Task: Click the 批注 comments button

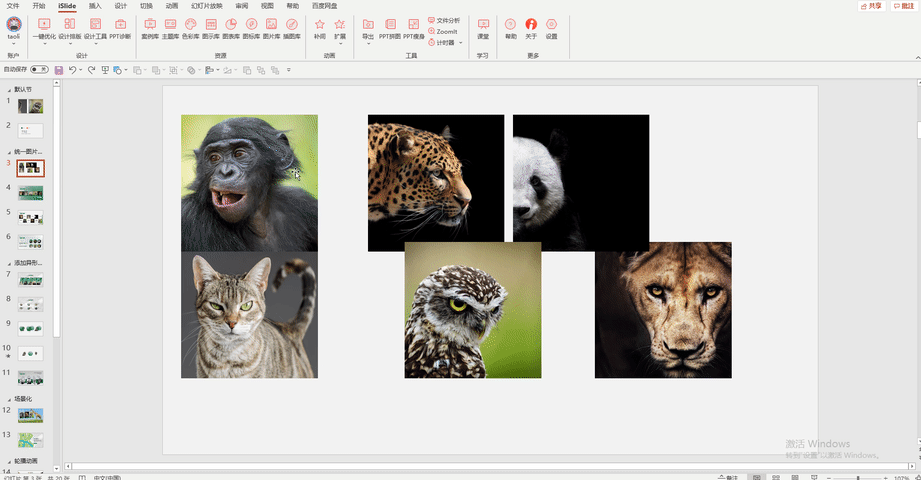Action: [x=905, y=6]
